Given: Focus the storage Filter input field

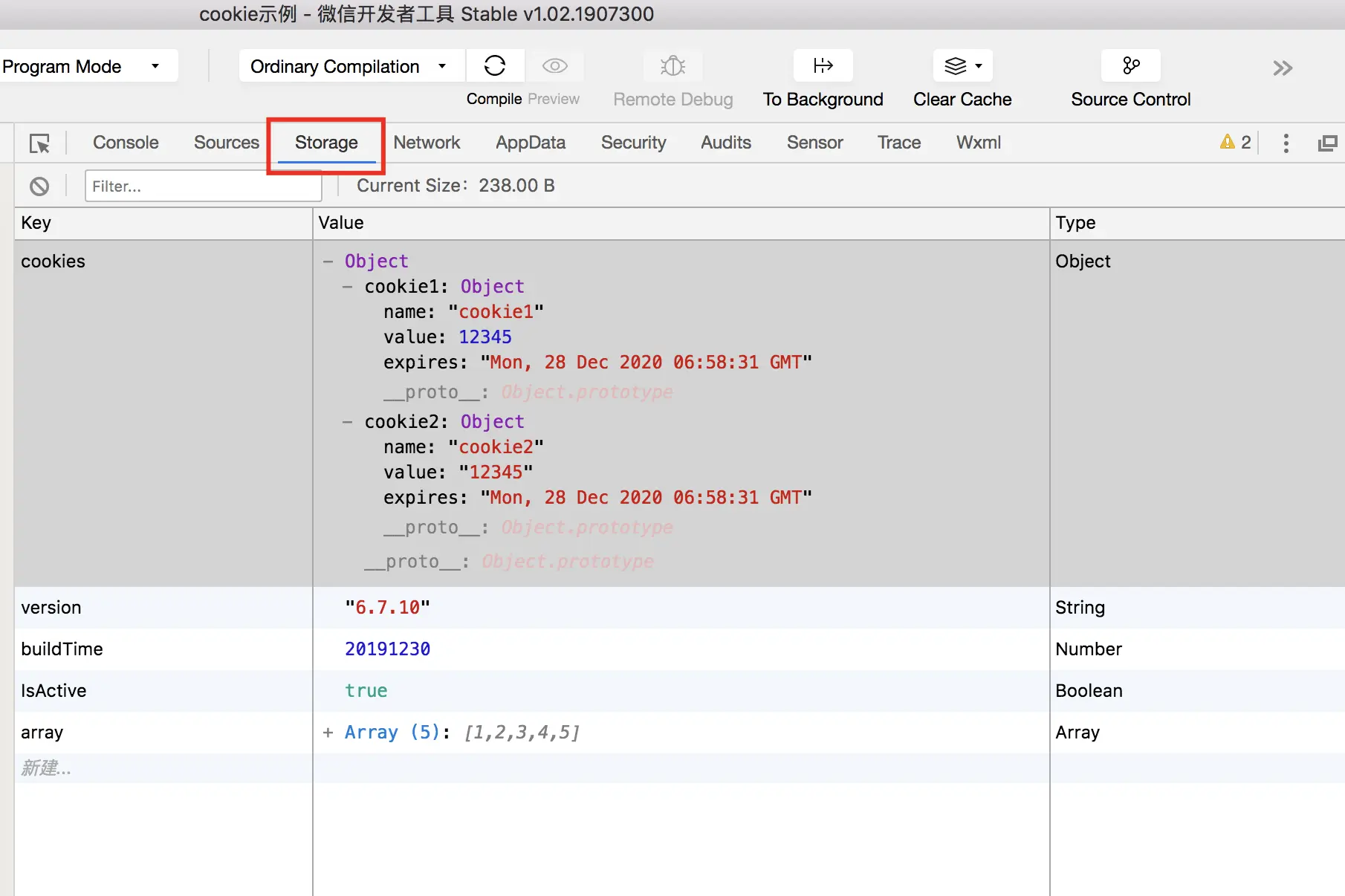Looking at the screenshot, I should (x=204, y=186).
